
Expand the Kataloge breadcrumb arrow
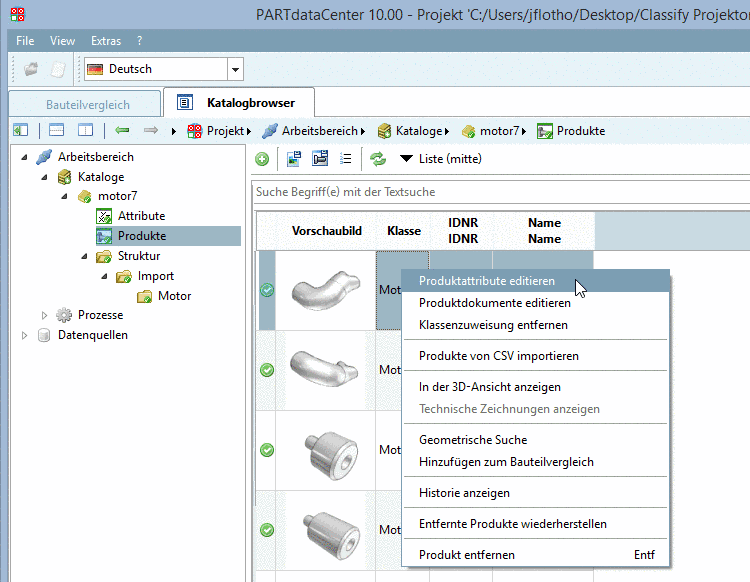[x=447, y=132]
